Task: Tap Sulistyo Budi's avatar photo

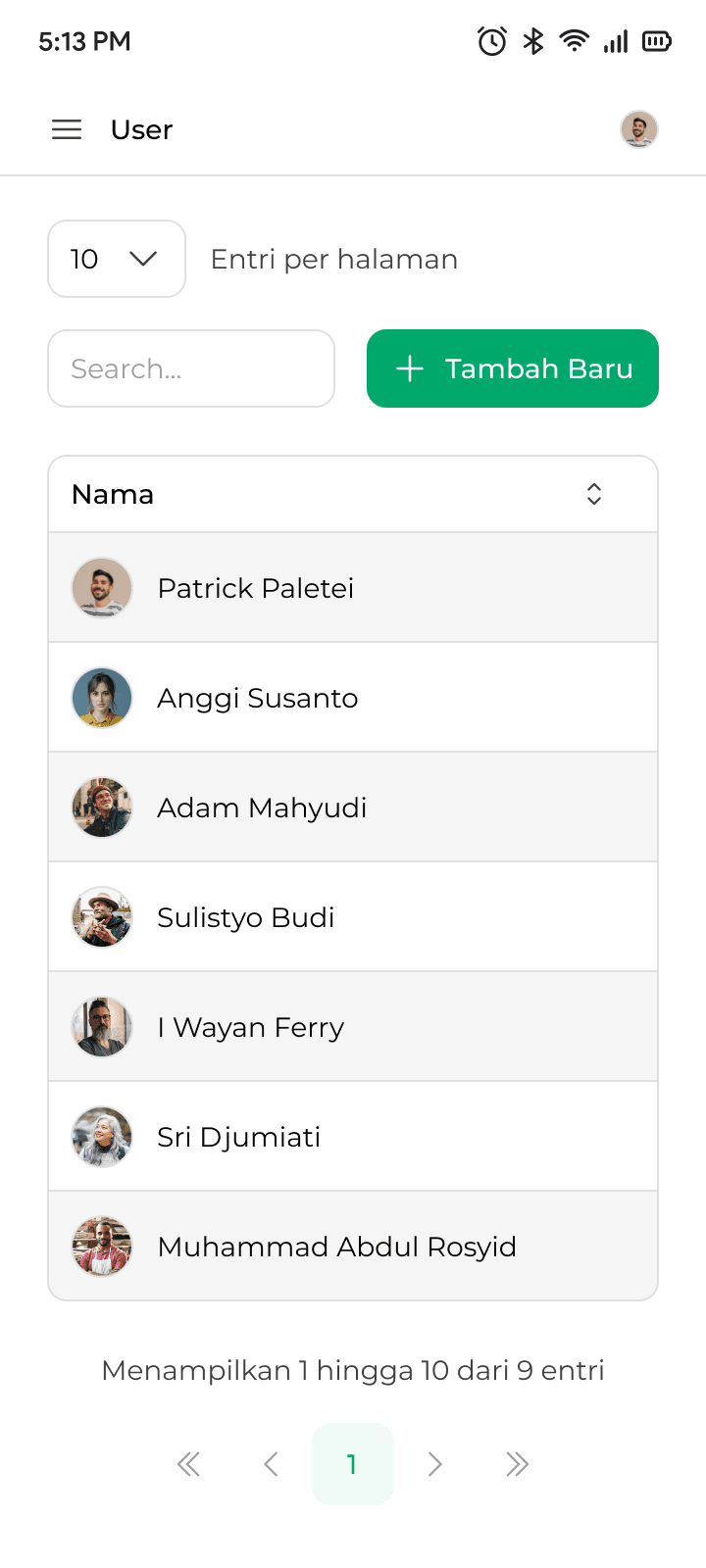Action: click(x=102, y=917)
